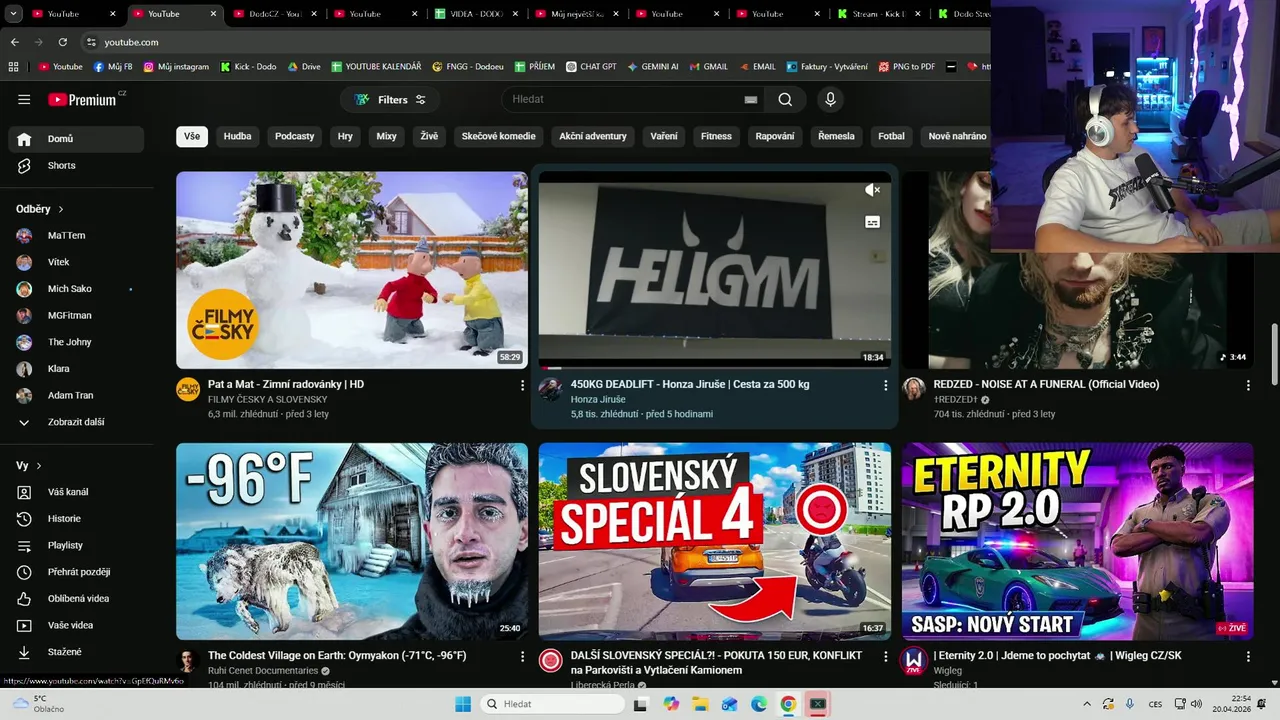Open Windows Start button in taskbar

click(463, 704)
